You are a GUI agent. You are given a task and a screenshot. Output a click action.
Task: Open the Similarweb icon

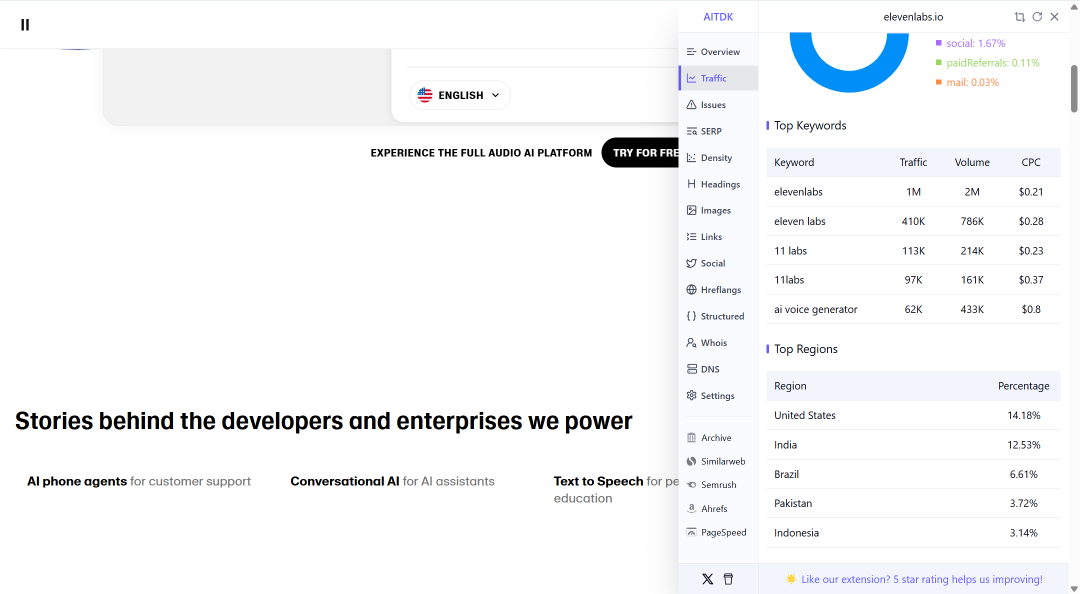[x=691, y=461]
